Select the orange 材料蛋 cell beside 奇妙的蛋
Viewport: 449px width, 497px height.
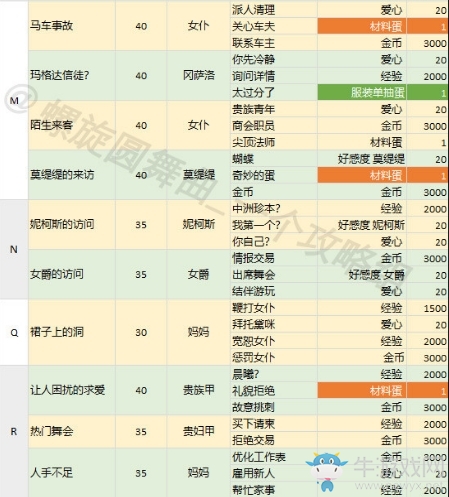coord(362,175)
